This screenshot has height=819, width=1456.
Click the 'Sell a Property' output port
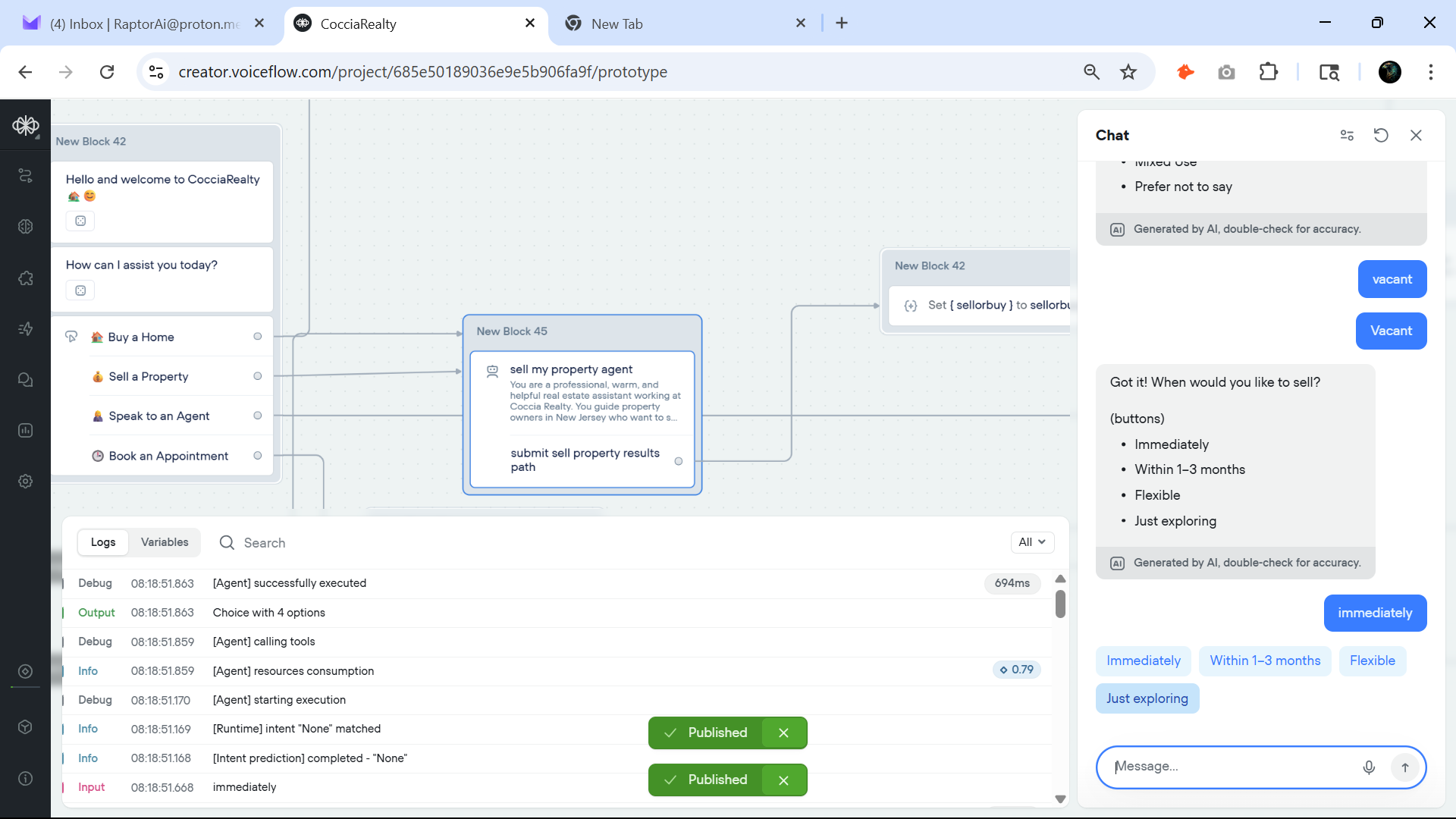coord(257,376)
